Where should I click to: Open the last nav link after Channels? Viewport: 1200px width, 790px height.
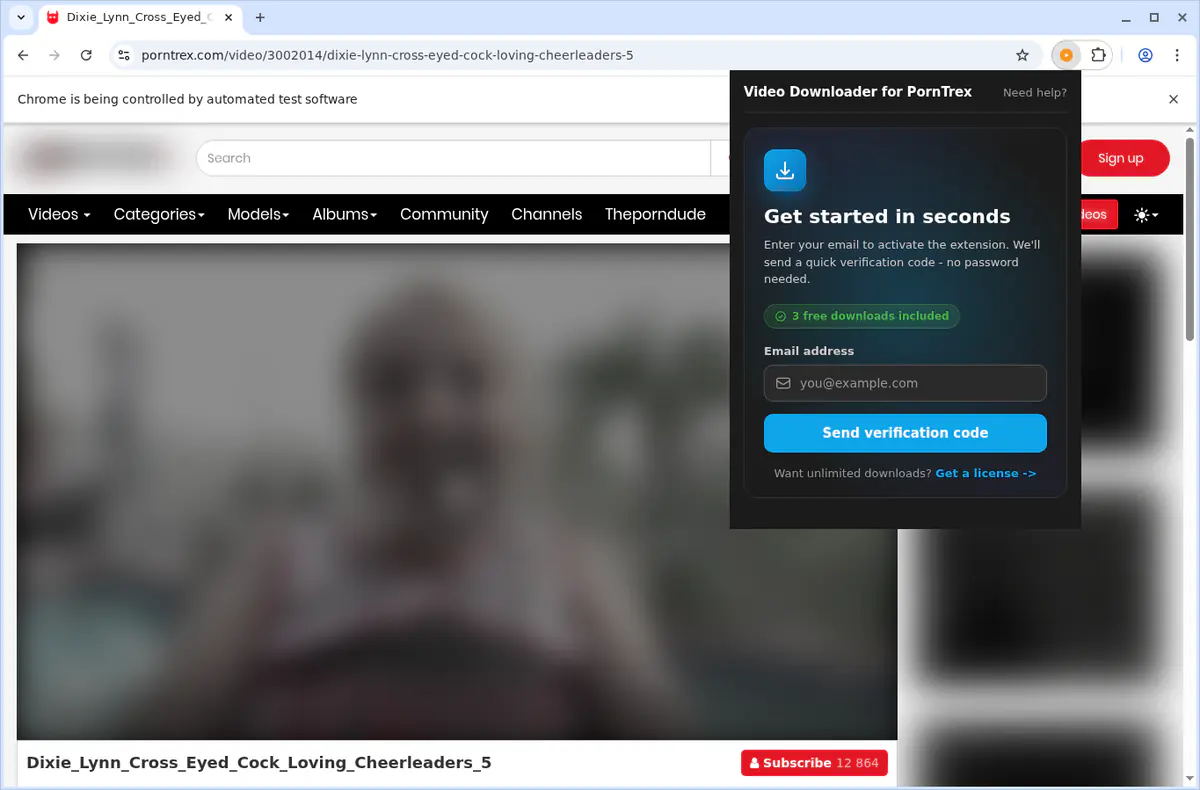point(655,214)
